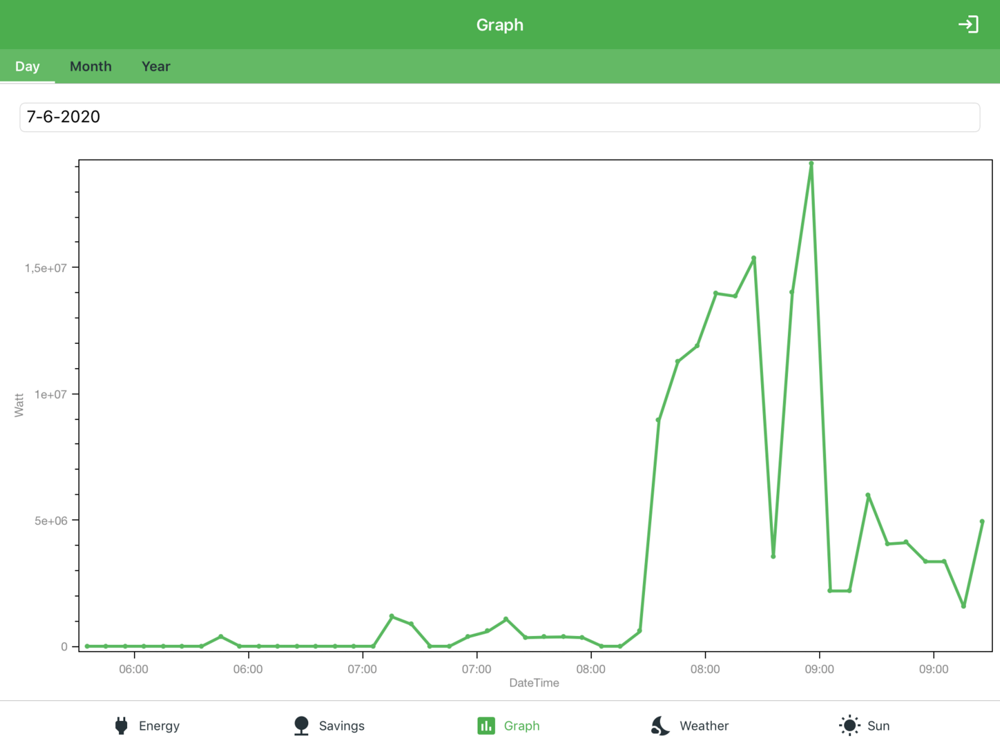This screenshot has height=750, width=1000.
Task: Click the highest peak point on the graph
Action: (811, 164)
